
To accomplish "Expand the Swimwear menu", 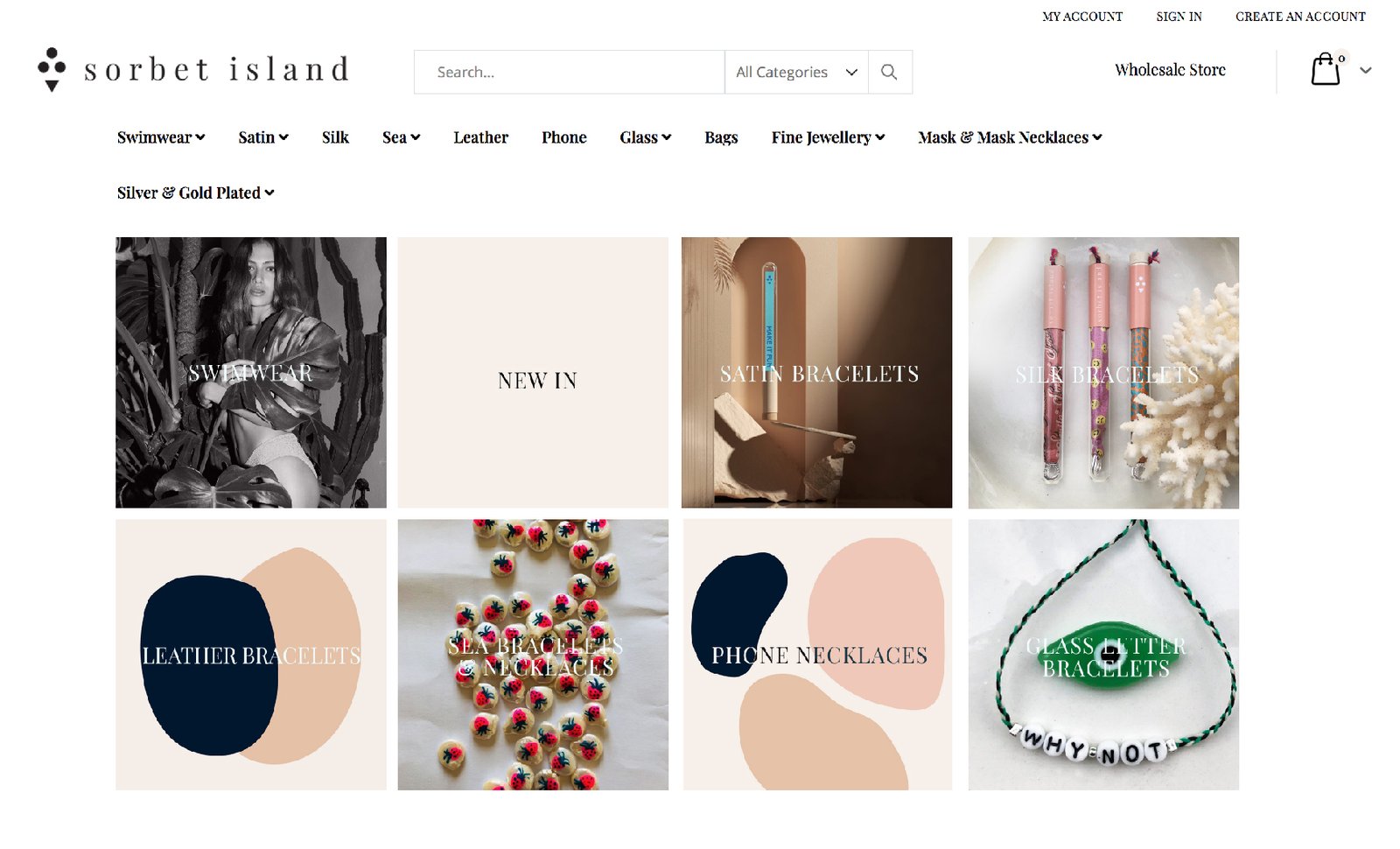I will (161, 137).
